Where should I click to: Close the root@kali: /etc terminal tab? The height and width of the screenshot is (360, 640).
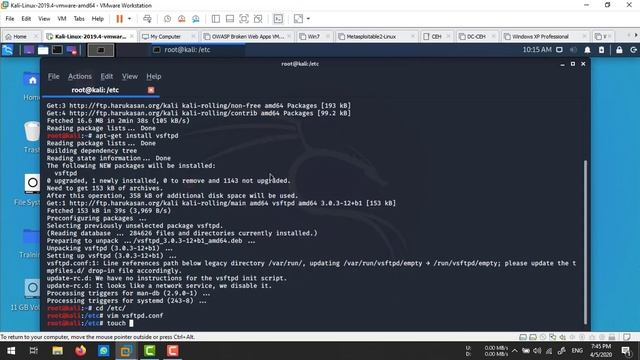[x=151, y=90]
